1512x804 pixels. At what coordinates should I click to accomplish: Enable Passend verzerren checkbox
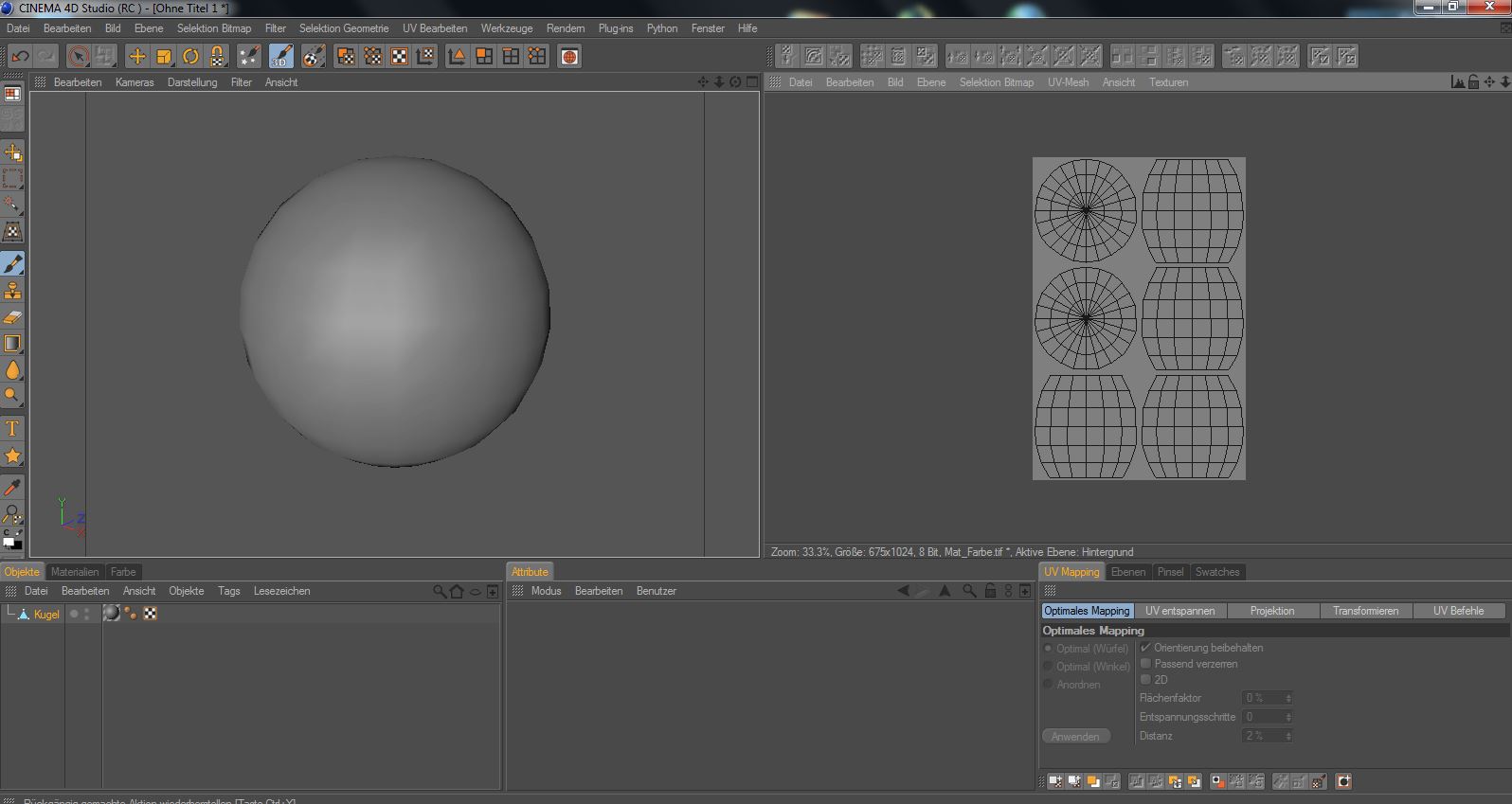(1145, 664)
